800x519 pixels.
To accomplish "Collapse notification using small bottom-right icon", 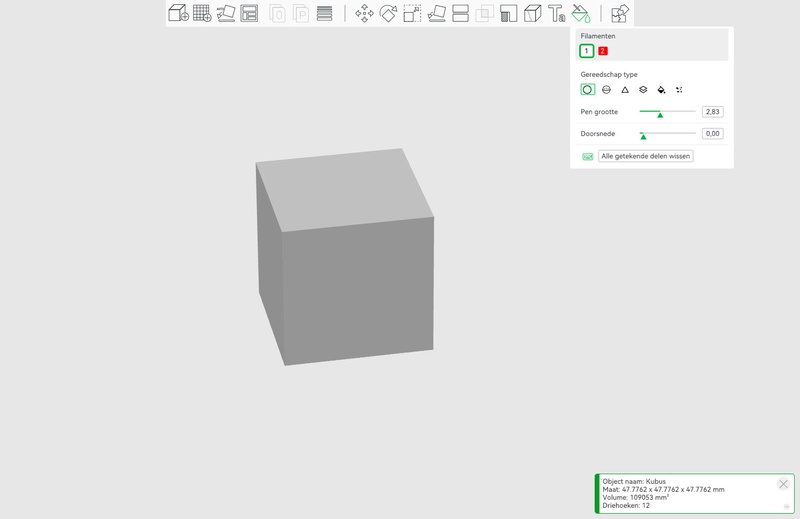I will pyautogui.click(x=786, y=507).
